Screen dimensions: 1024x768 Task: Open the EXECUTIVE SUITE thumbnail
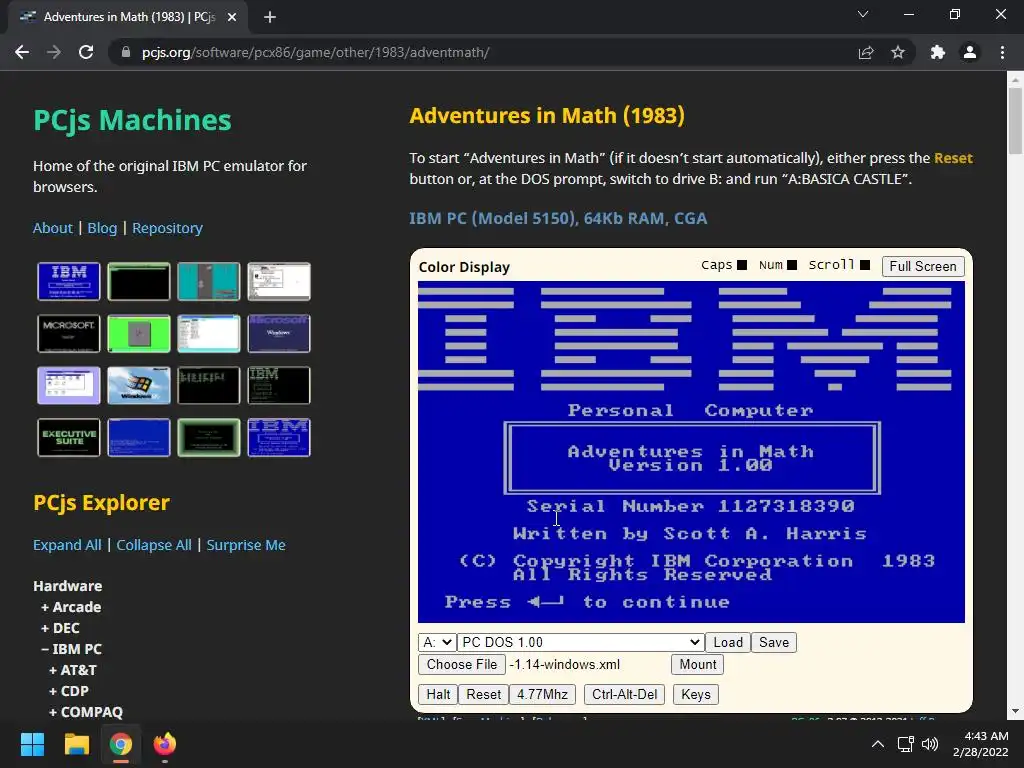pyautogui.click(x=69, y=438)
